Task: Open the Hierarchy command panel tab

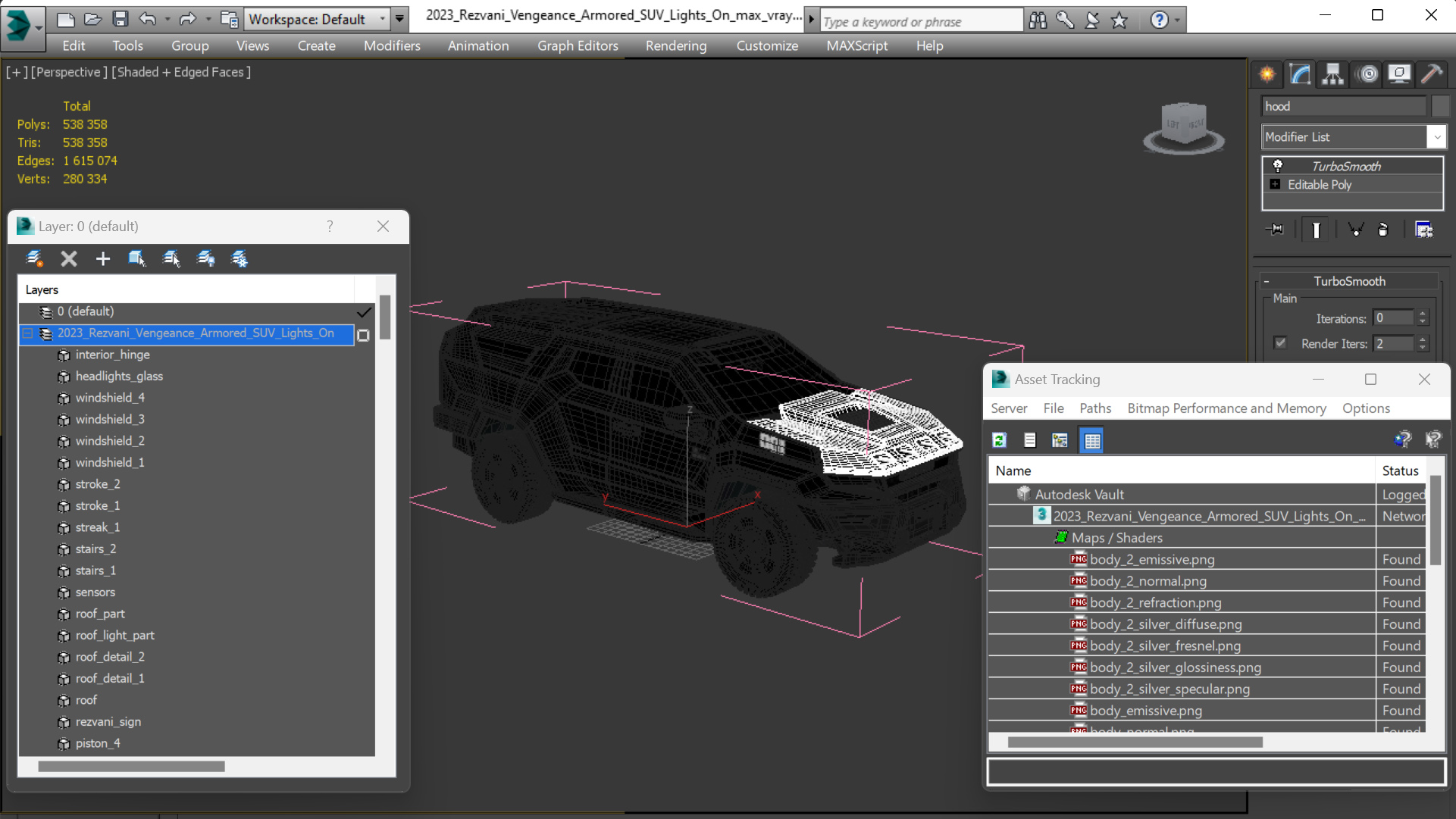Action: (x=1332, y=74)
